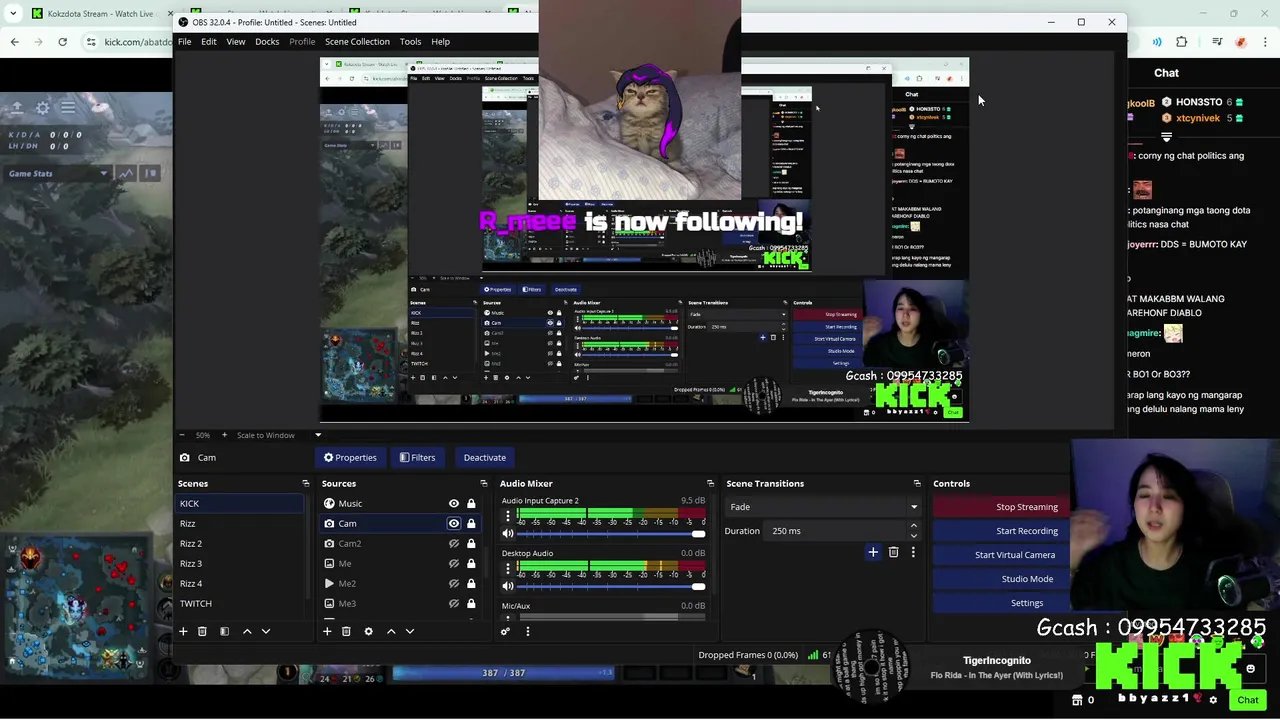This screenshot has height=720, width=1280.
Task: Unlock the Music source
Action: point(471,503)
